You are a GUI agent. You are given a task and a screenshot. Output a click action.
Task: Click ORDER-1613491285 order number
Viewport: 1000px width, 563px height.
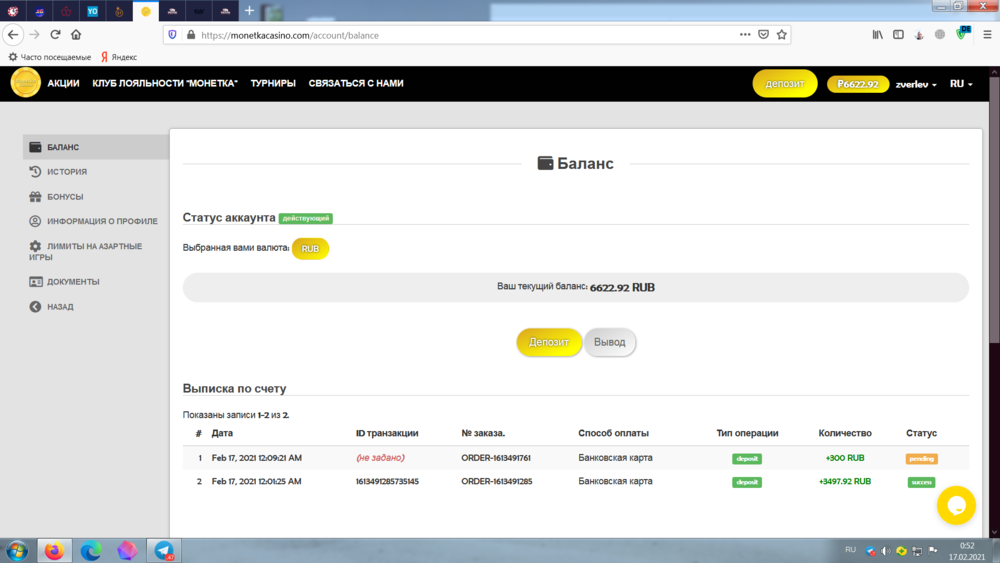(496, 481)
